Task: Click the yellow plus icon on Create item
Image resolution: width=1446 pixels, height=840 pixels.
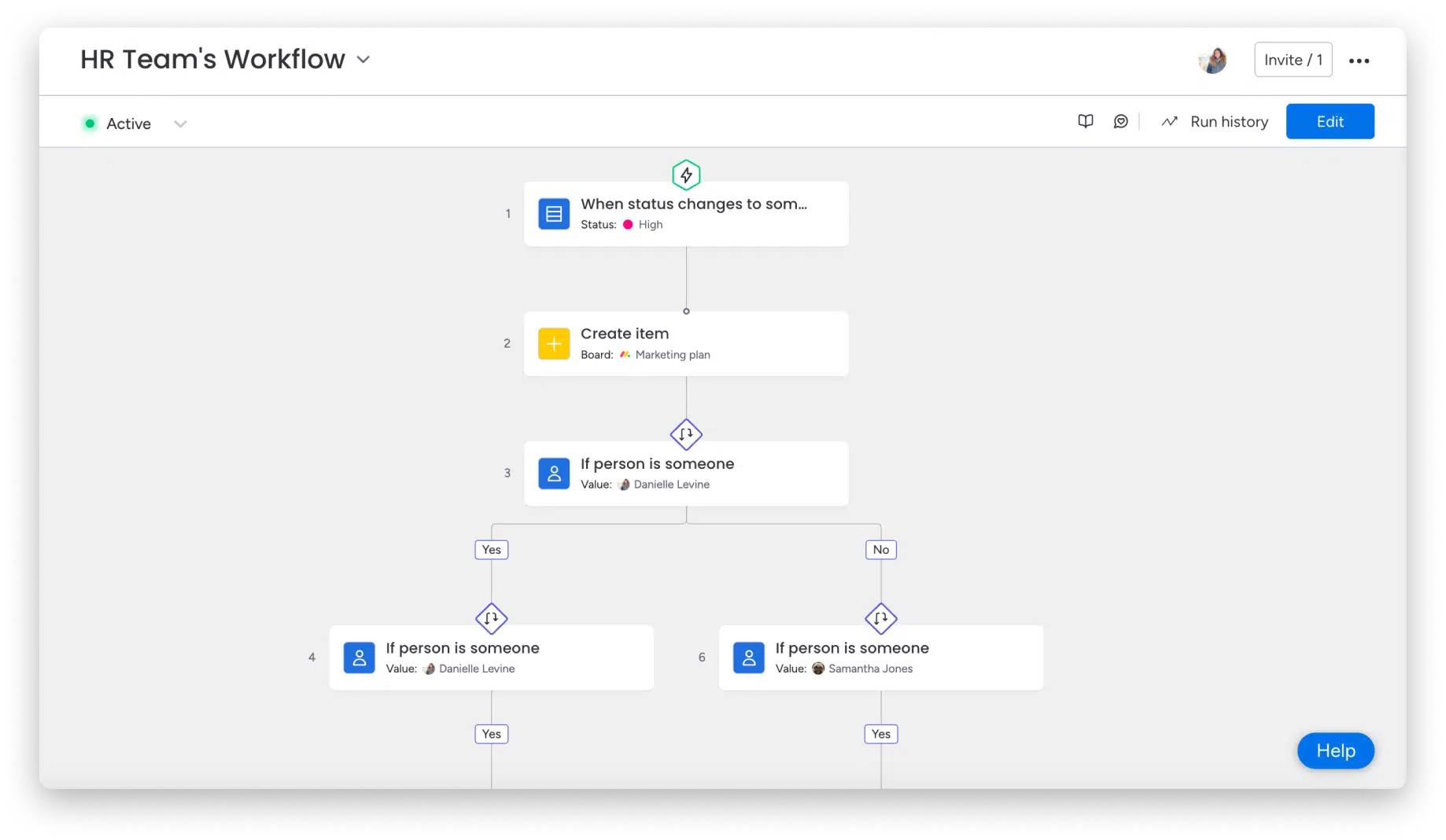Action: [x=554, y=343]
